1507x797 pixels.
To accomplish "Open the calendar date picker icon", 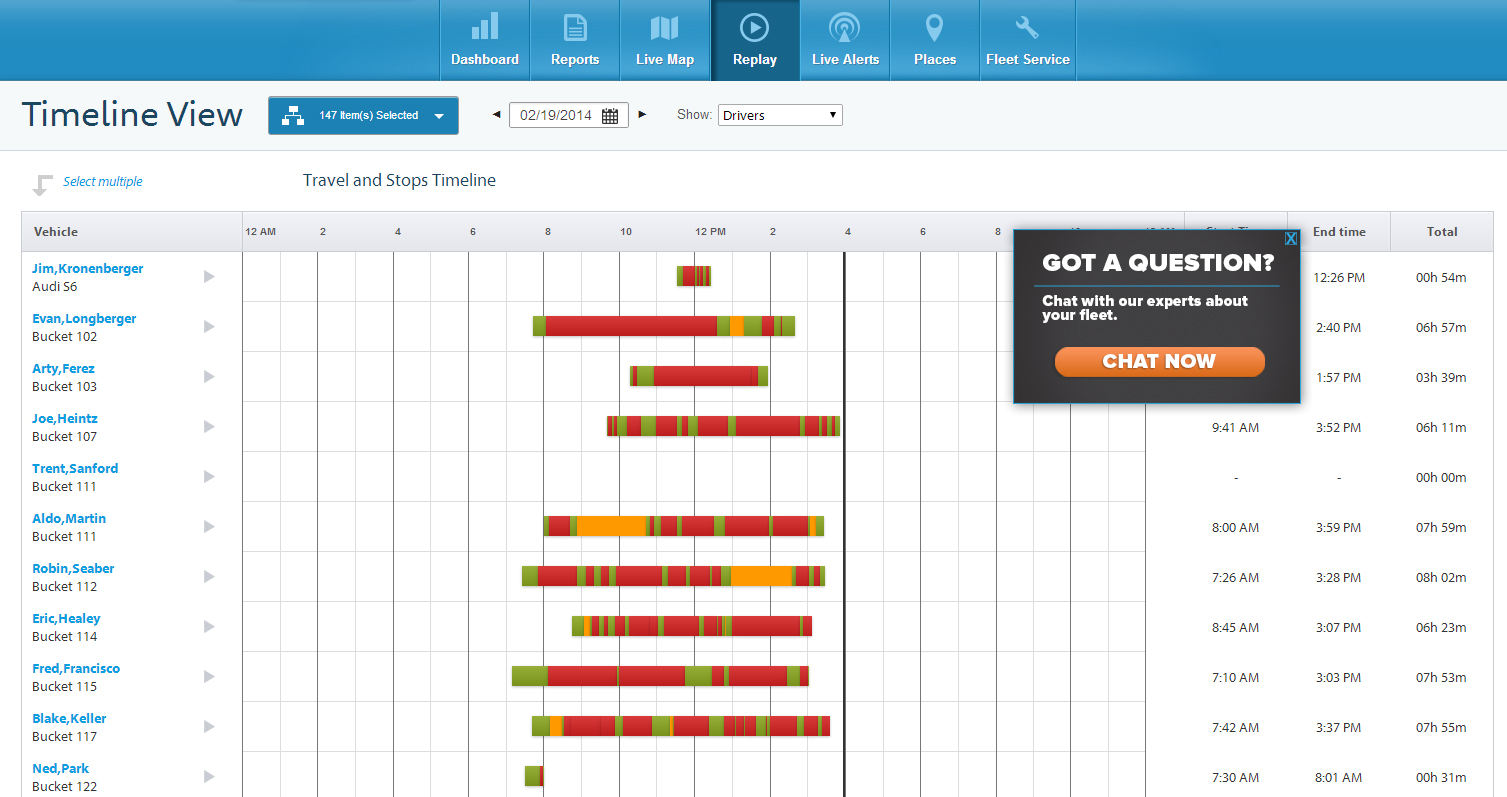I will point(610,116).
